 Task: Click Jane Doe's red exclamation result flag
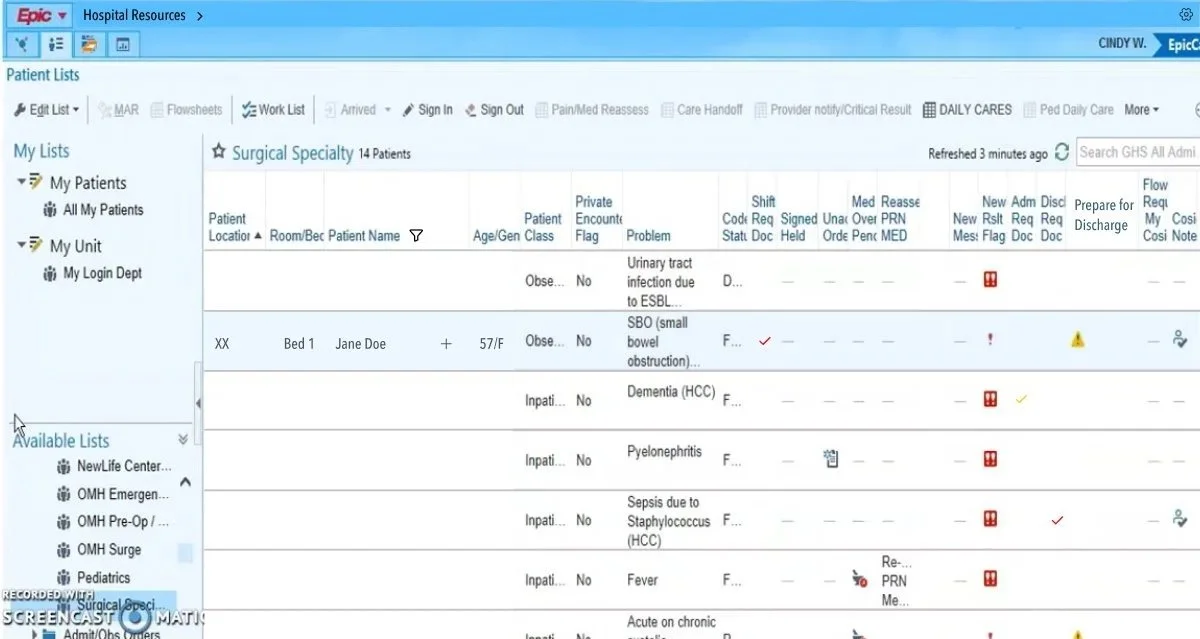(x=990, y=340)
